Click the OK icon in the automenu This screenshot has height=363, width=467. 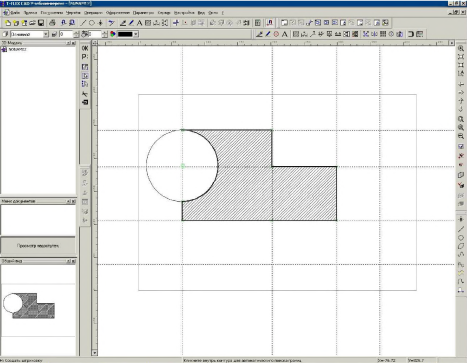click(85, 48)
